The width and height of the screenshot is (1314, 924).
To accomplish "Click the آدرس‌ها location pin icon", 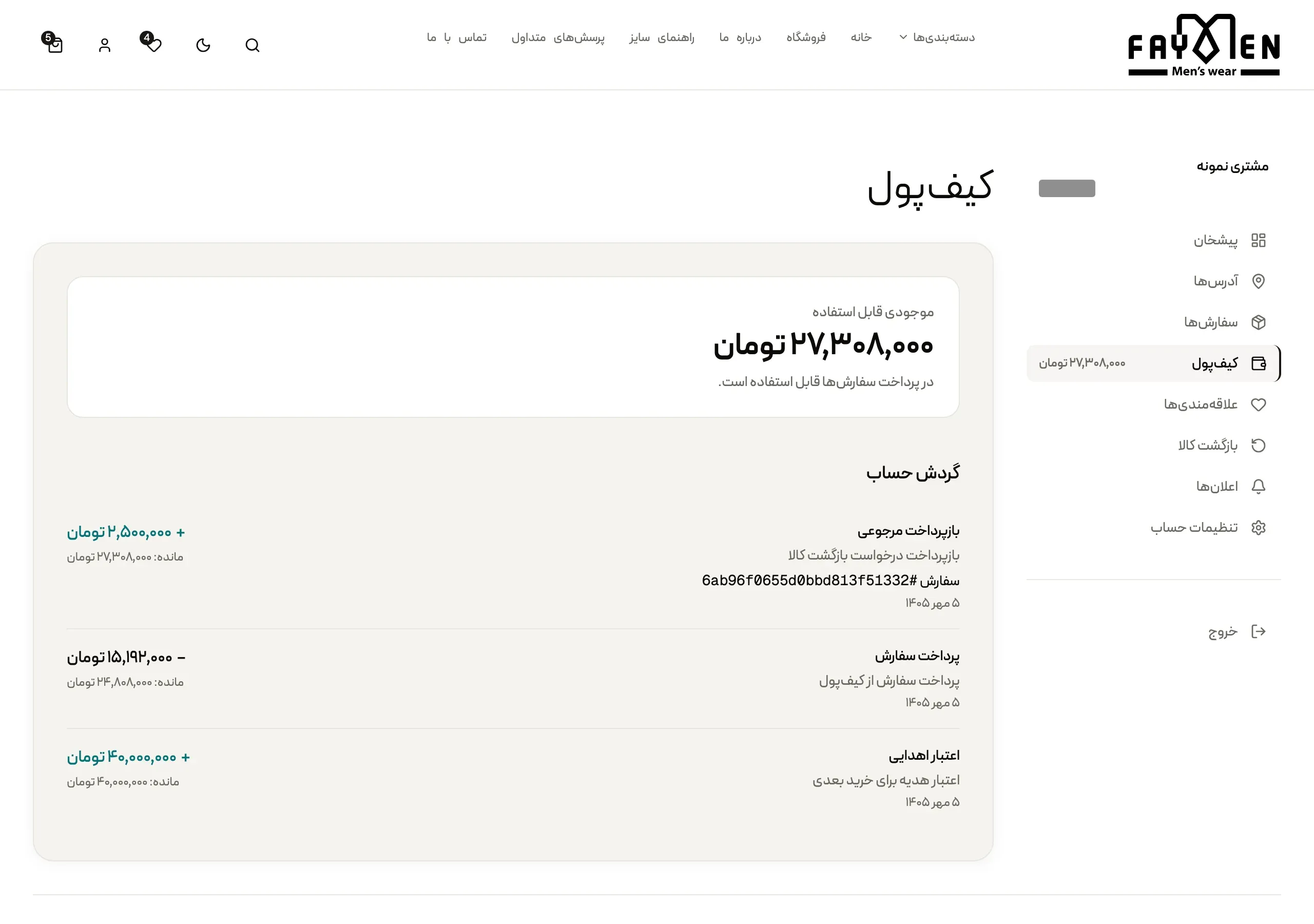I will coord(1259,281).
